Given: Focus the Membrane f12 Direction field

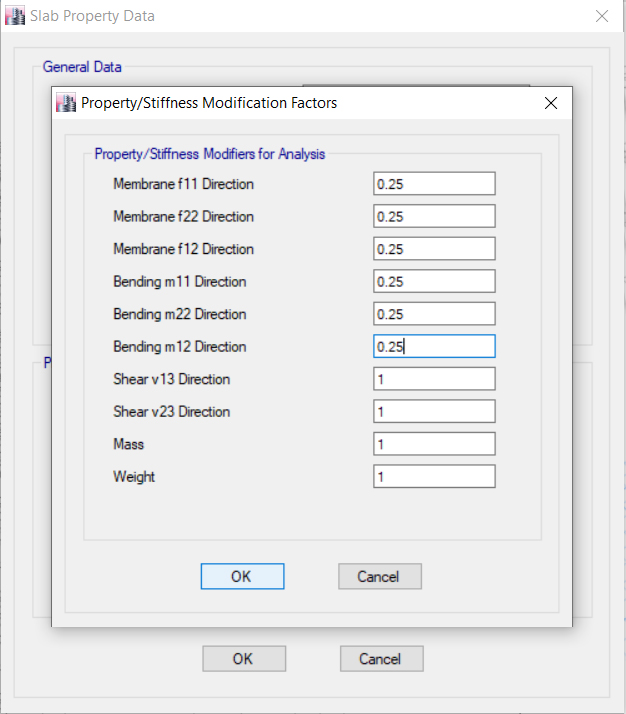Looking at the screenshot, I should point(434,249).
